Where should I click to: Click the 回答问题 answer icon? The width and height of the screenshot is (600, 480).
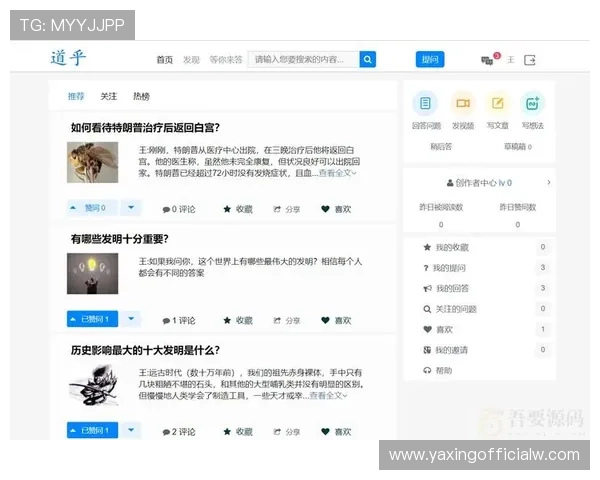(x=425, y=103)
